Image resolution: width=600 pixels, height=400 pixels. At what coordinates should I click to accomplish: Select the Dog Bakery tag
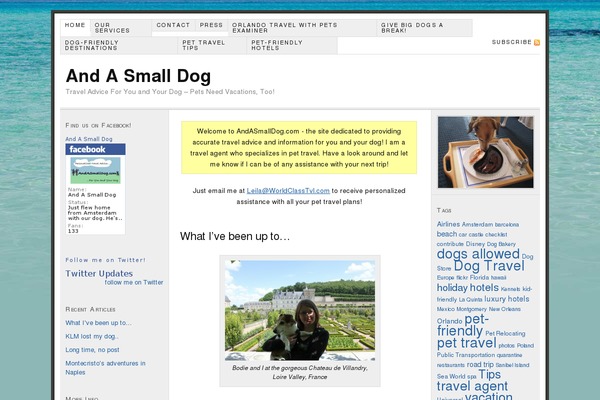click(x=501, y=244)
